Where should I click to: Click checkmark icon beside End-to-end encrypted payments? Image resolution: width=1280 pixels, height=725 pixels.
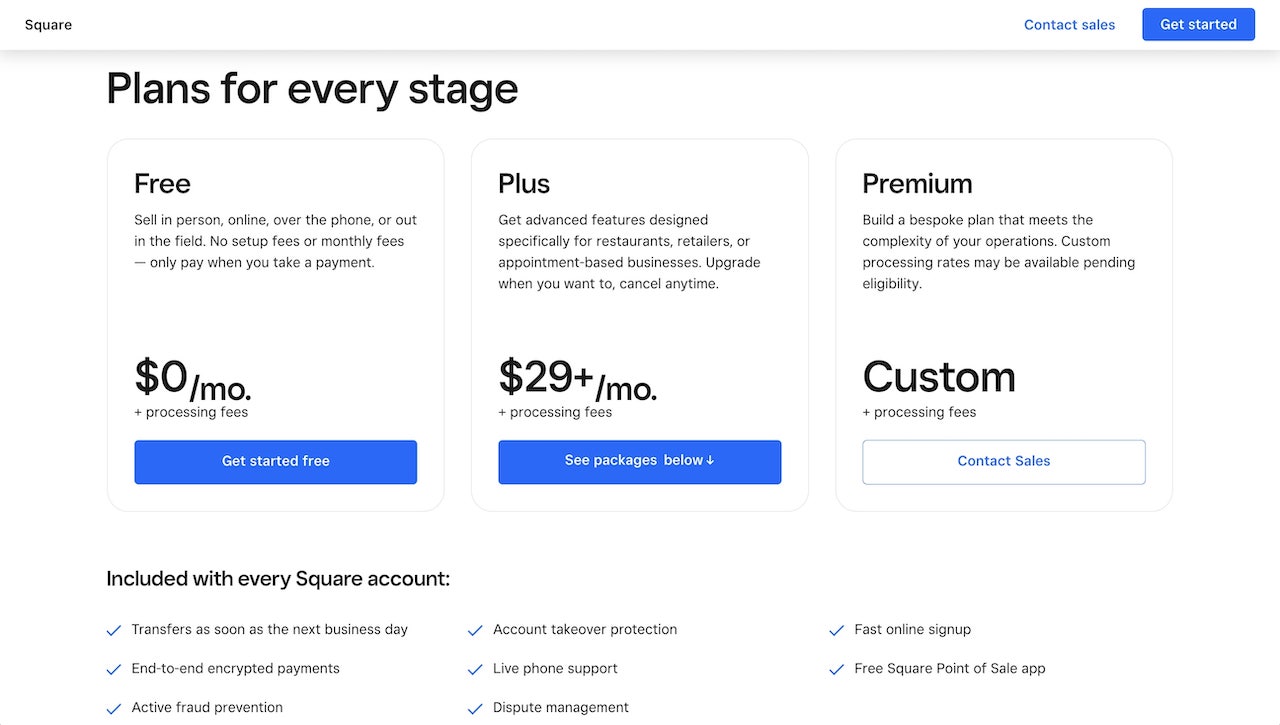114,669
